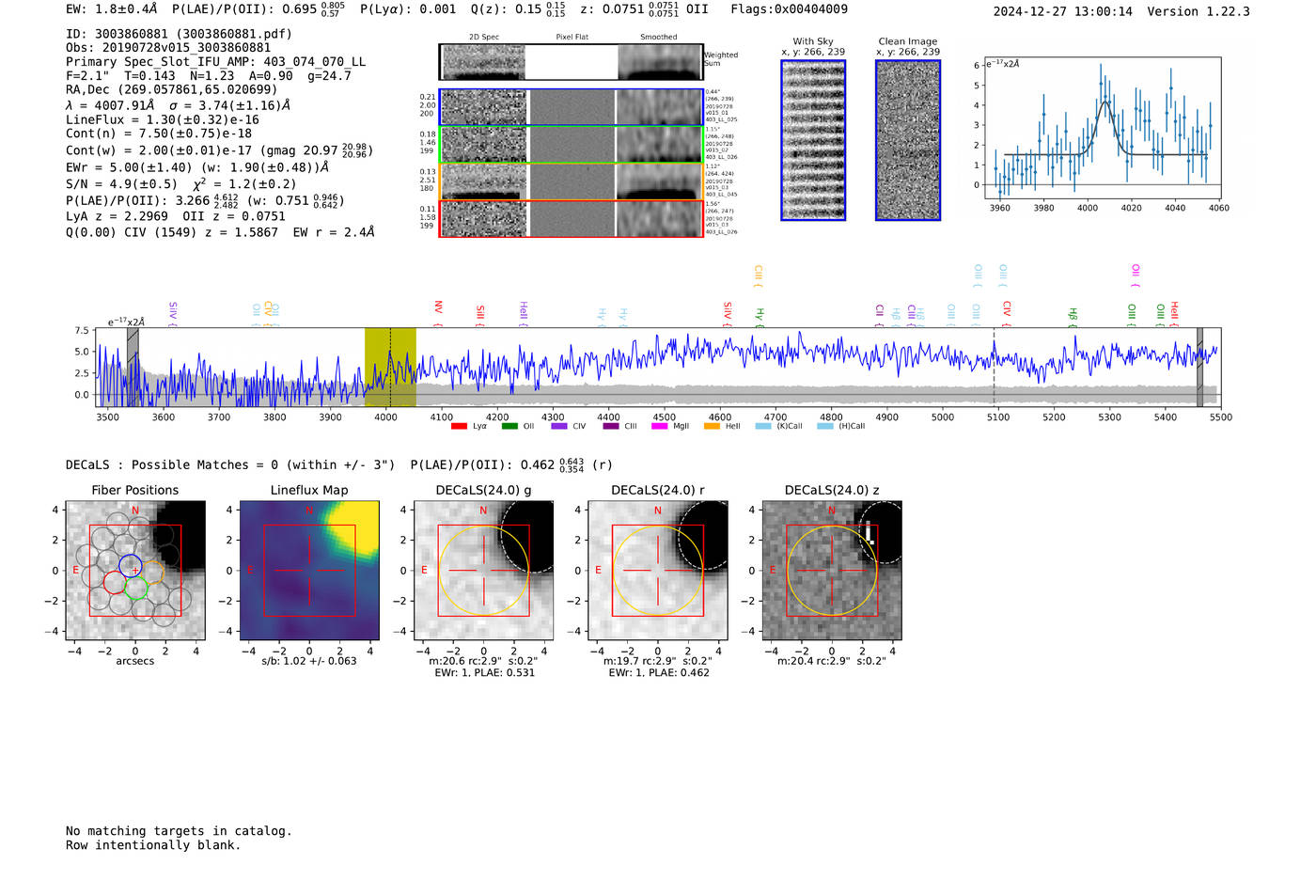Image resolution: width=1316 pixels, height=896 pixels.
Task: Click the (K)CaII legend swatch
Action: tap(763, 427)
